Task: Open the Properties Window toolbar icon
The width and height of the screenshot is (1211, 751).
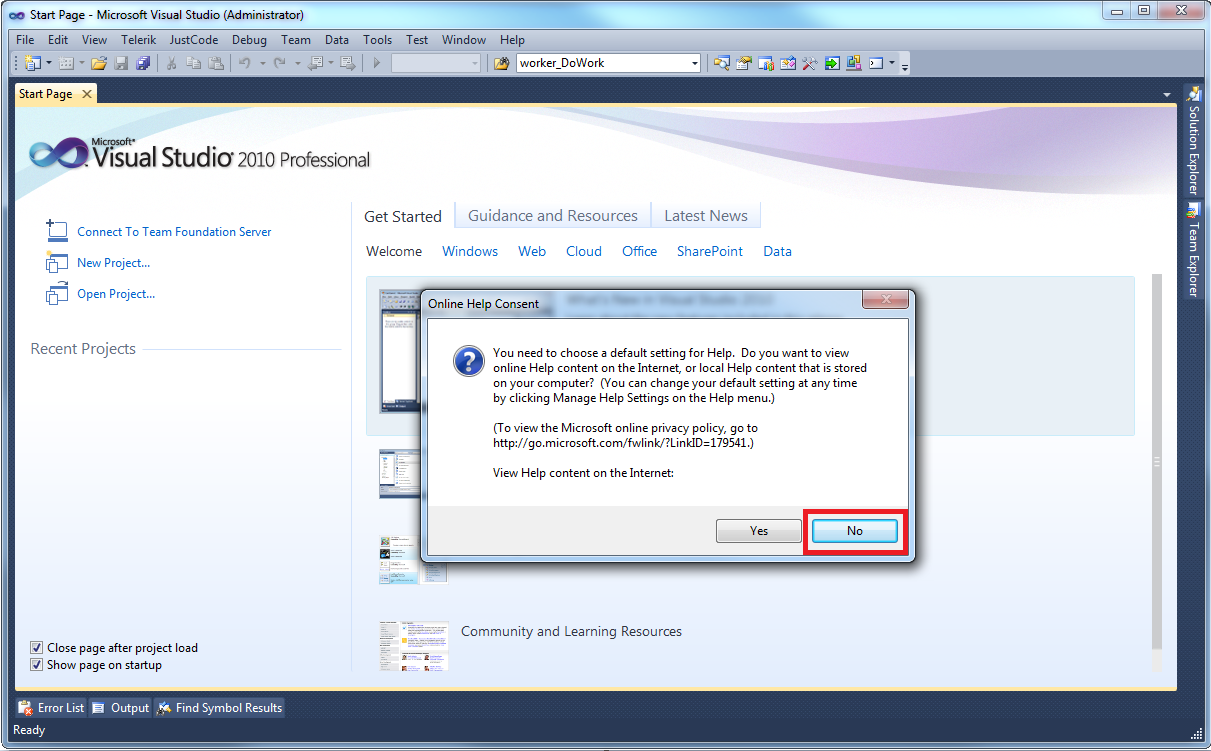Action: (744, 63)
